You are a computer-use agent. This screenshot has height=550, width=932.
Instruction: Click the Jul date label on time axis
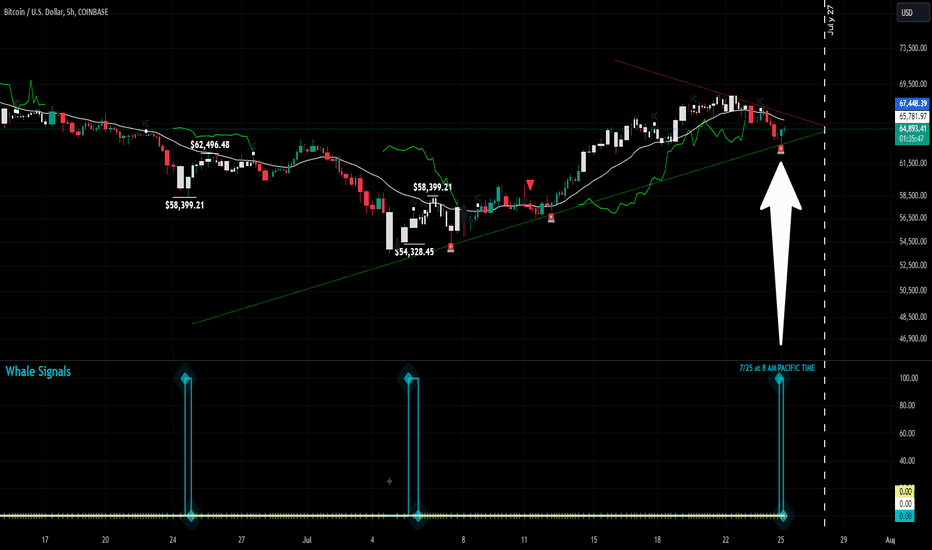click(x=307, y=540)
